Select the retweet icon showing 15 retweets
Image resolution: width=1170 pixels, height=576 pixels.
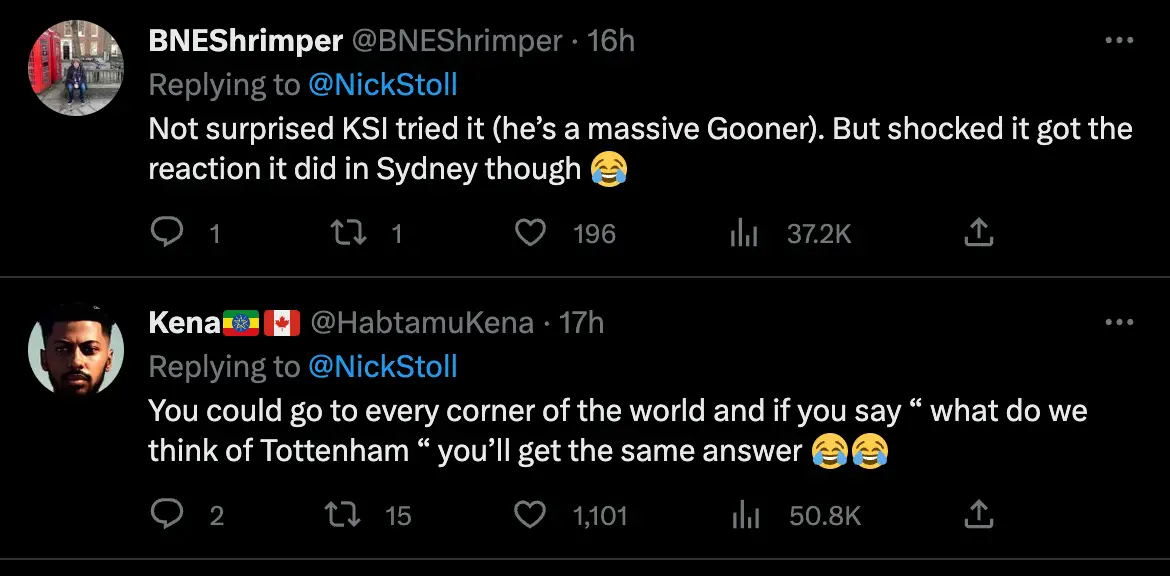pos(348,514)
